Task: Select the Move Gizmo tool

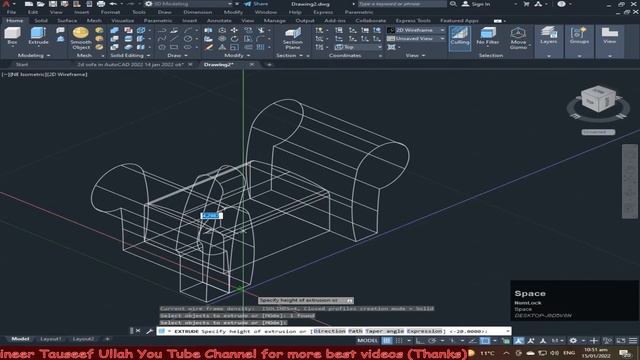Action: click(518, 38)
